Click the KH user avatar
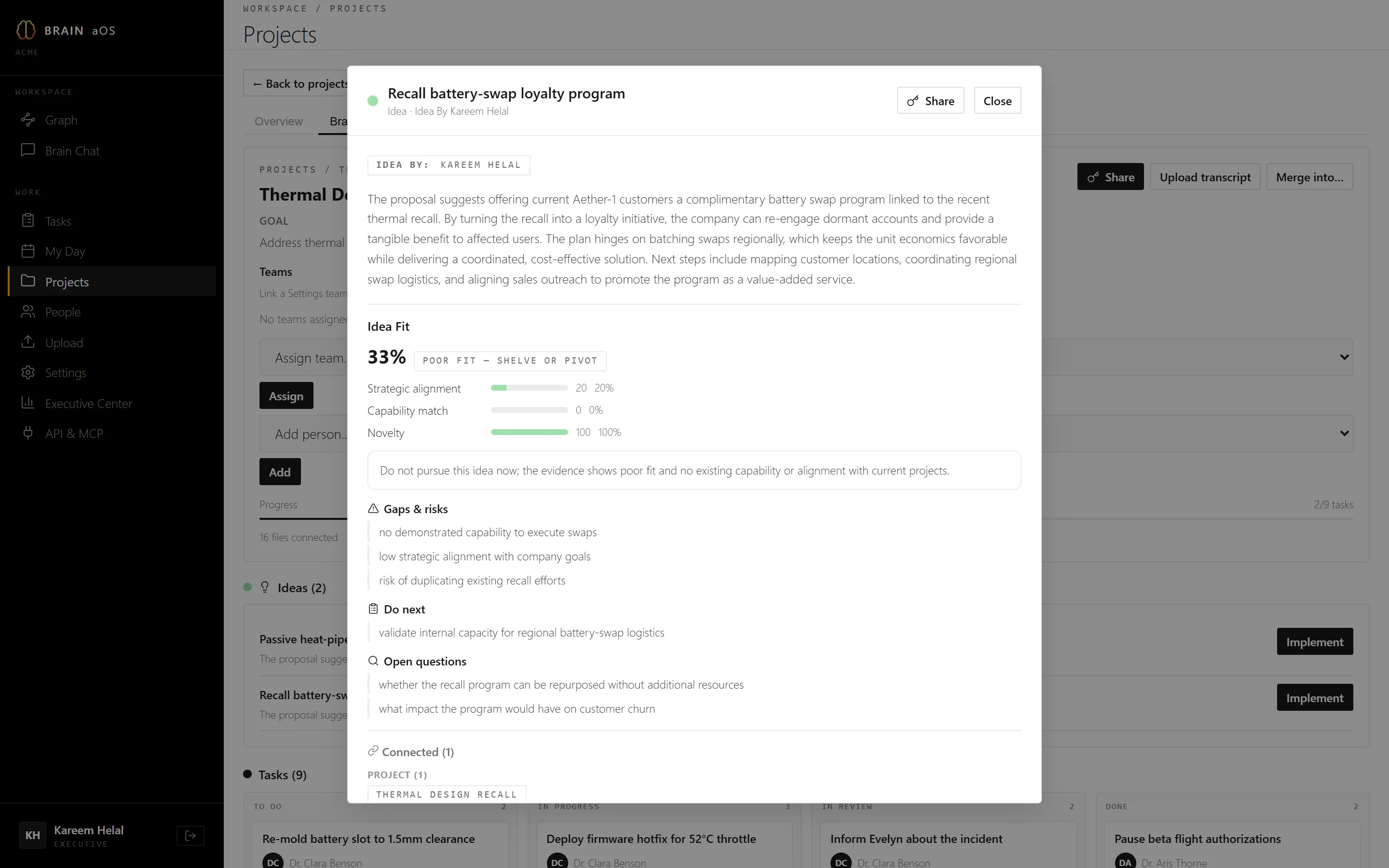 point(33,835)
